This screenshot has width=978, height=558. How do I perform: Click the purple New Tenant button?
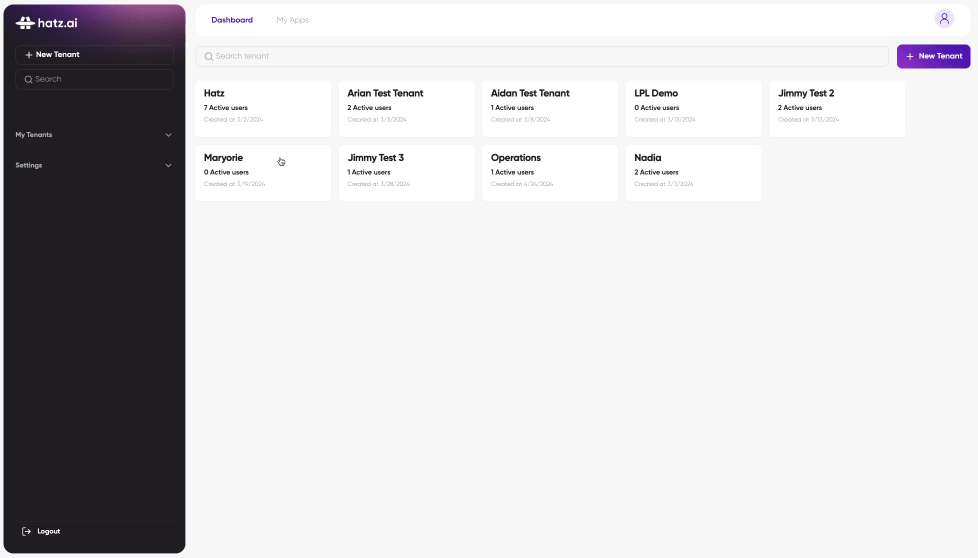point(933,56)
